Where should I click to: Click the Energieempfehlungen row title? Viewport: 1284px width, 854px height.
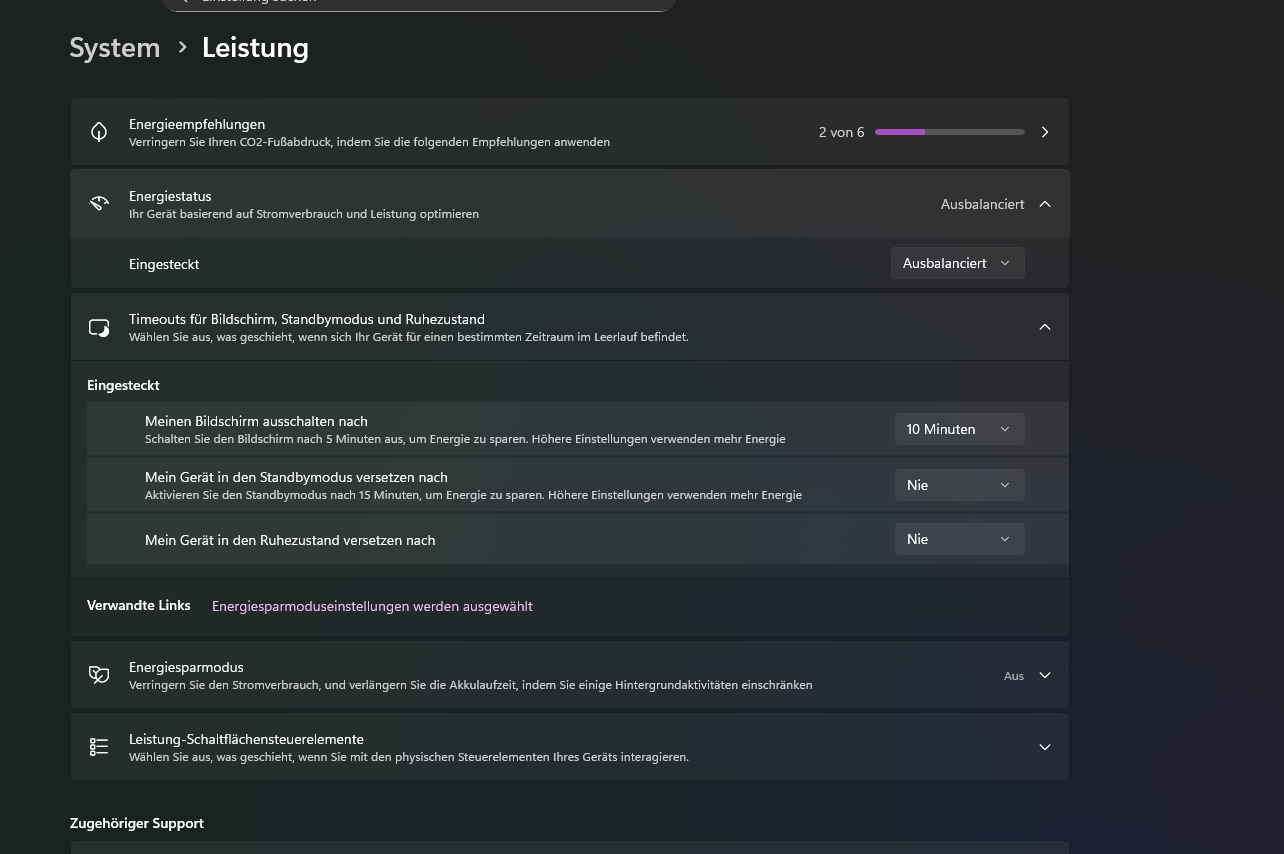197,124
